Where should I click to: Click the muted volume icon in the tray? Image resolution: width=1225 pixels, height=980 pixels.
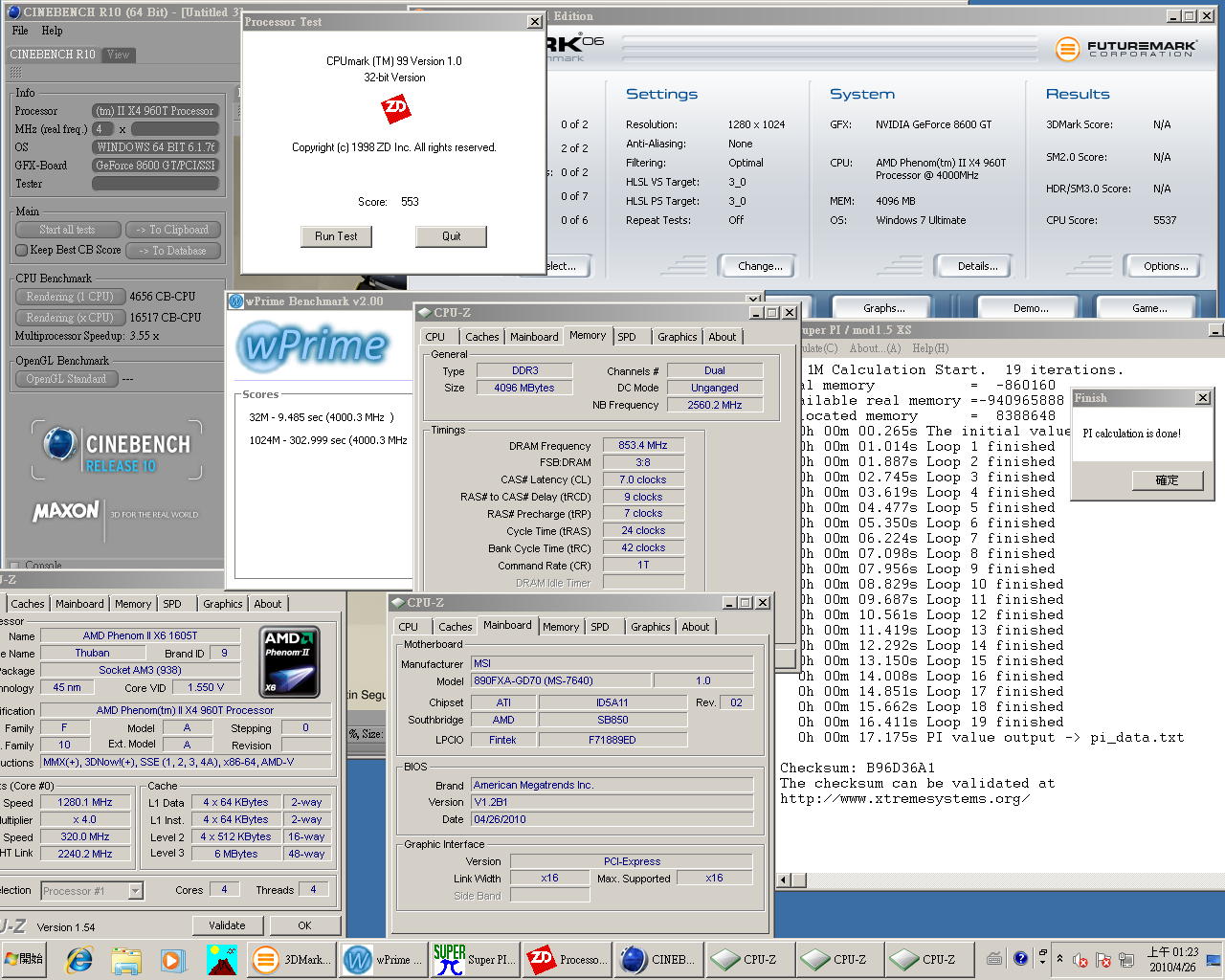(1080, 960)
